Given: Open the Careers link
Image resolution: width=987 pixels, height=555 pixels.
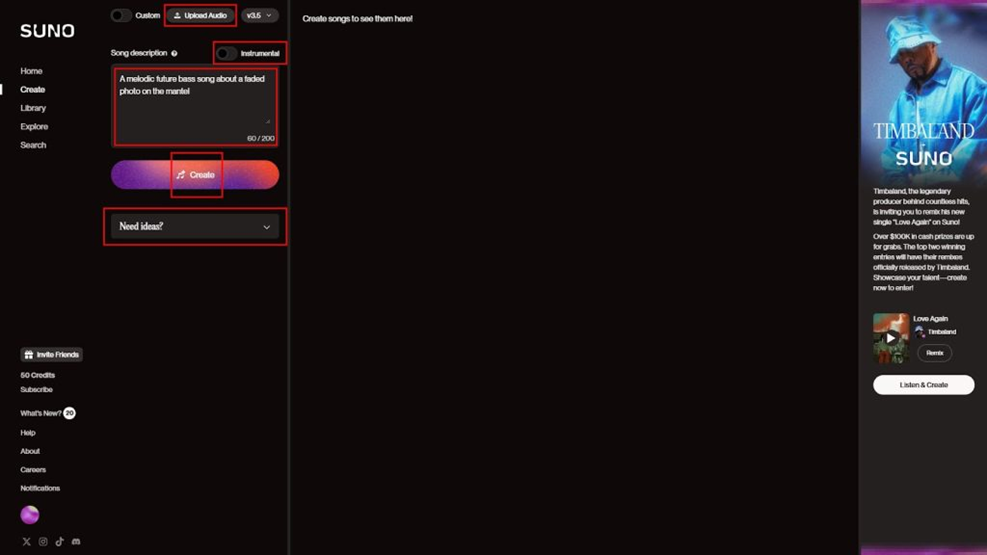Looking at the screenshot, I should pyautogui.click(x=33, y=469).
